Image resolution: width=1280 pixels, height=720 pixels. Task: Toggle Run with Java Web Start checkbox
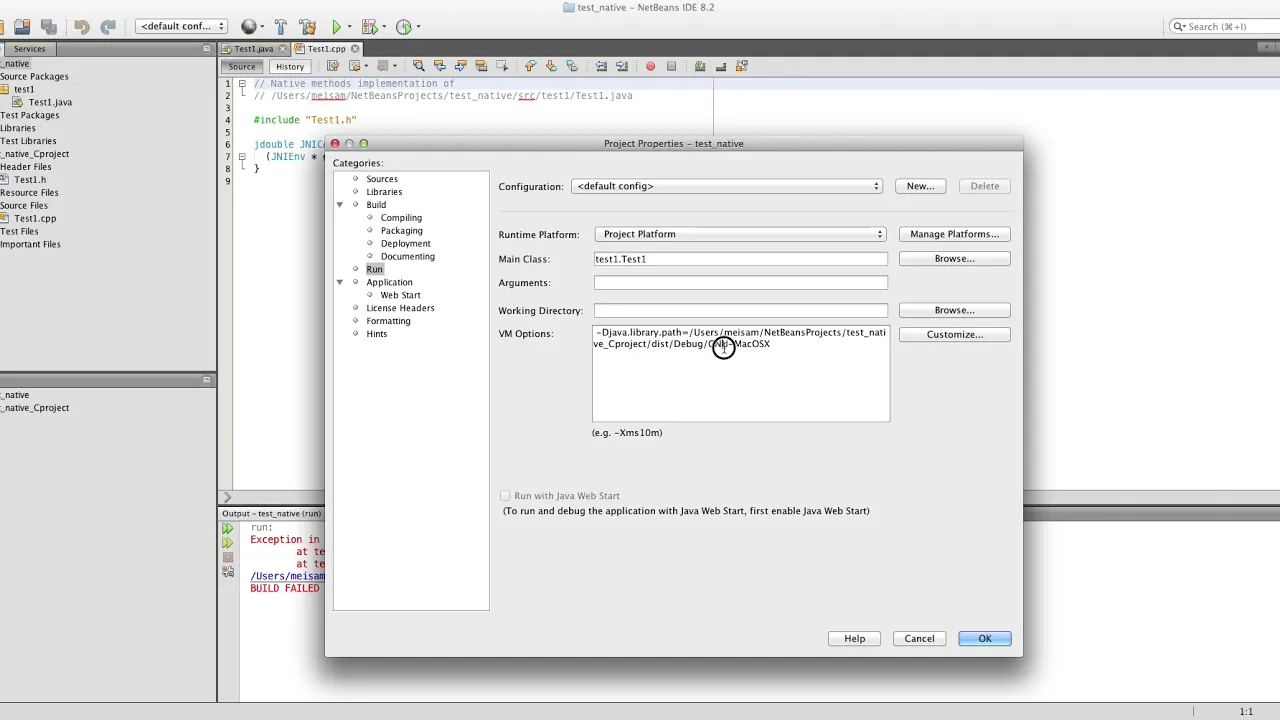(x=505, y=496)
